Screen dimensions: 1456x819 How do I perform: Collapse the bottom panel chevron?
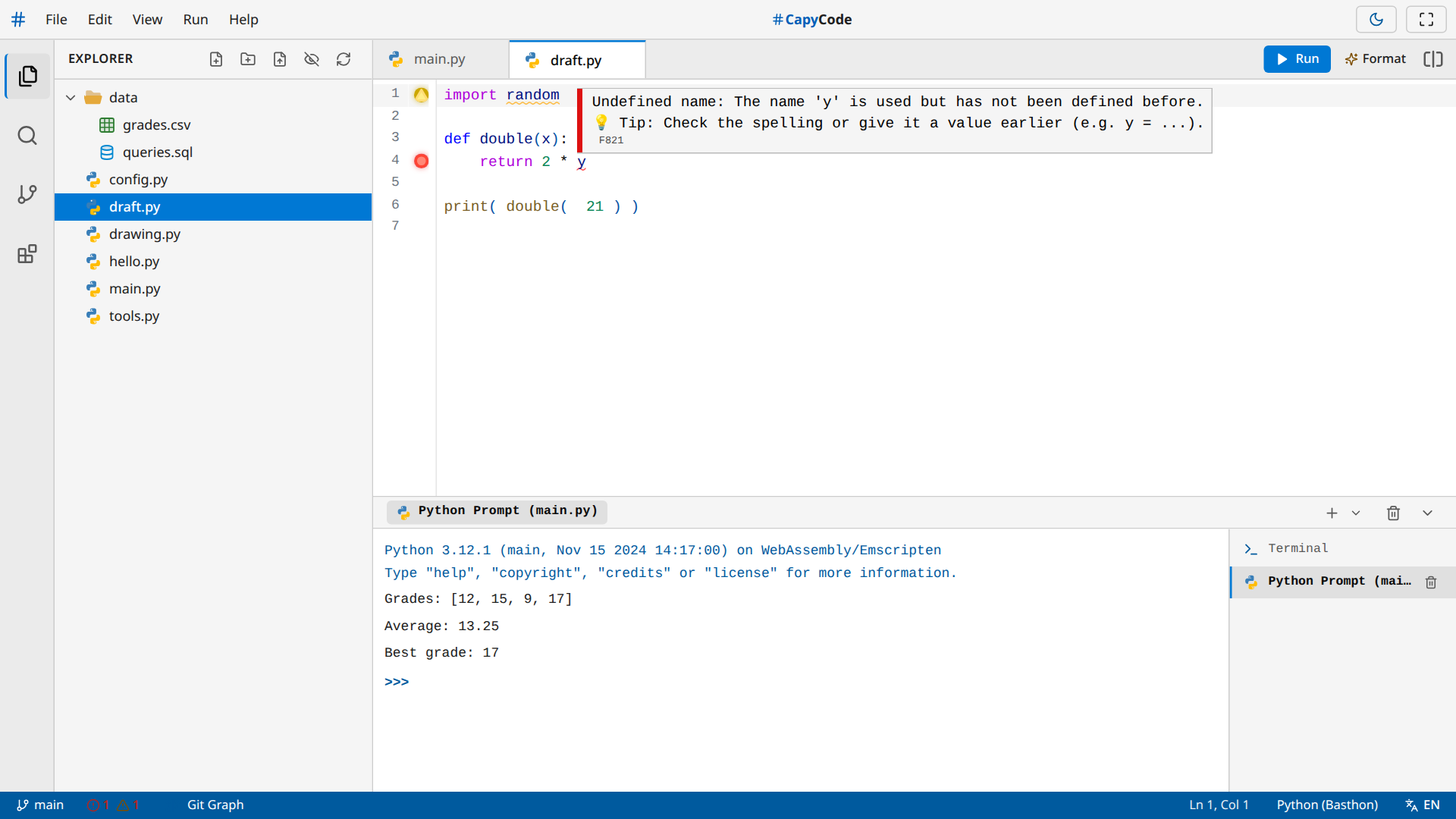(1427, 513)
